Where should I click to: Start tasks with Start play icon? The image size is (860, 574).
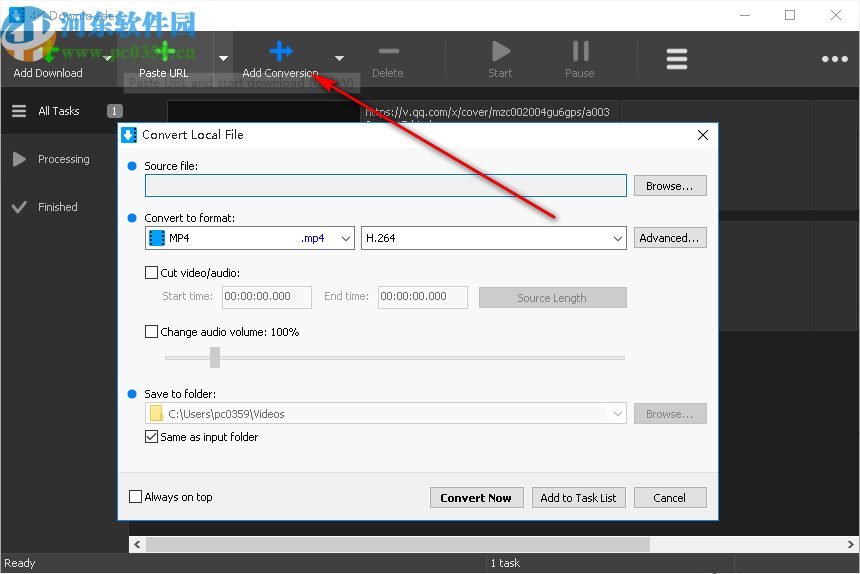pos(500,51)
